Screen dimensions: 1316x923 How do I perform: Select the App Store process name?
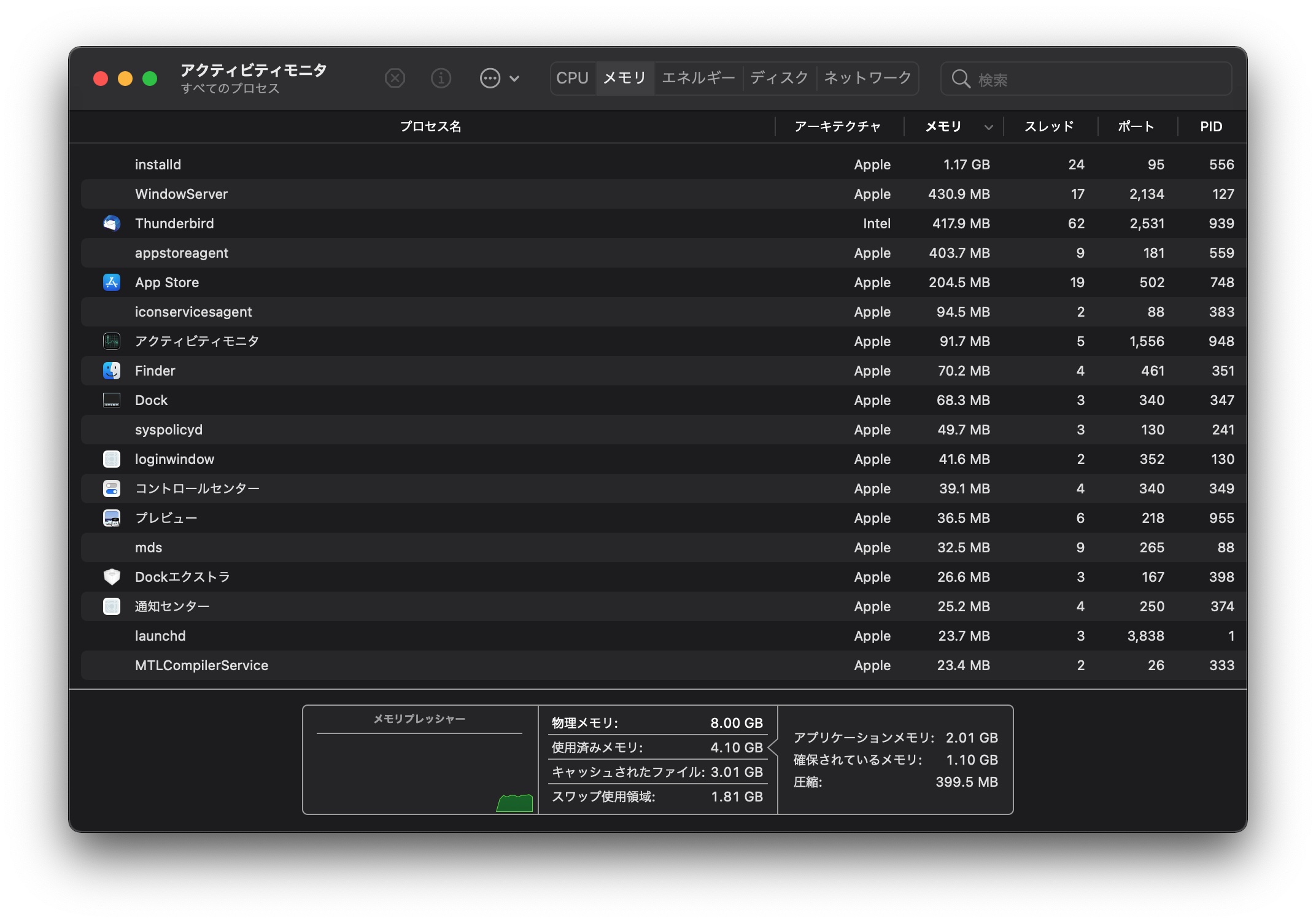(167, 282)
